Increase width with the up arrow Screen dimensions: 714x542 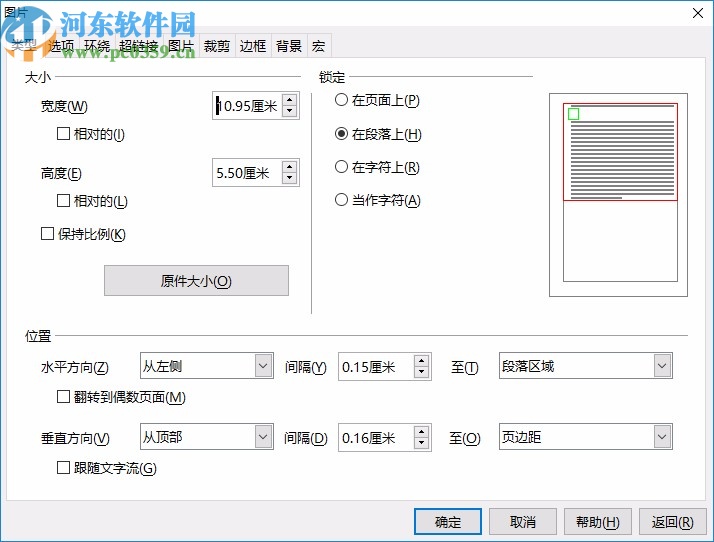[x=290, y=99]
